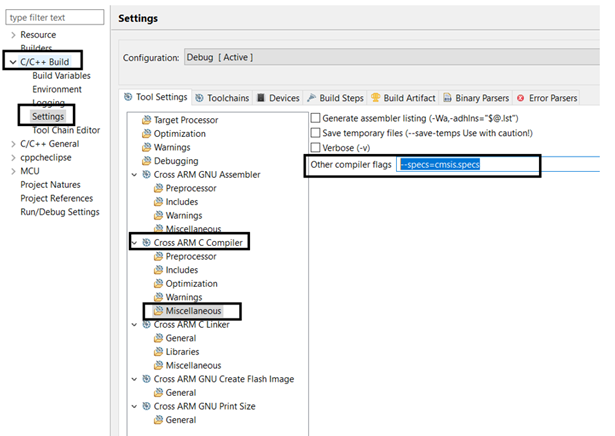The width and height of the screenshot is (615, 436).
Task: Select the Cross ARM C Linker node label
Action: tap(191, 325)
